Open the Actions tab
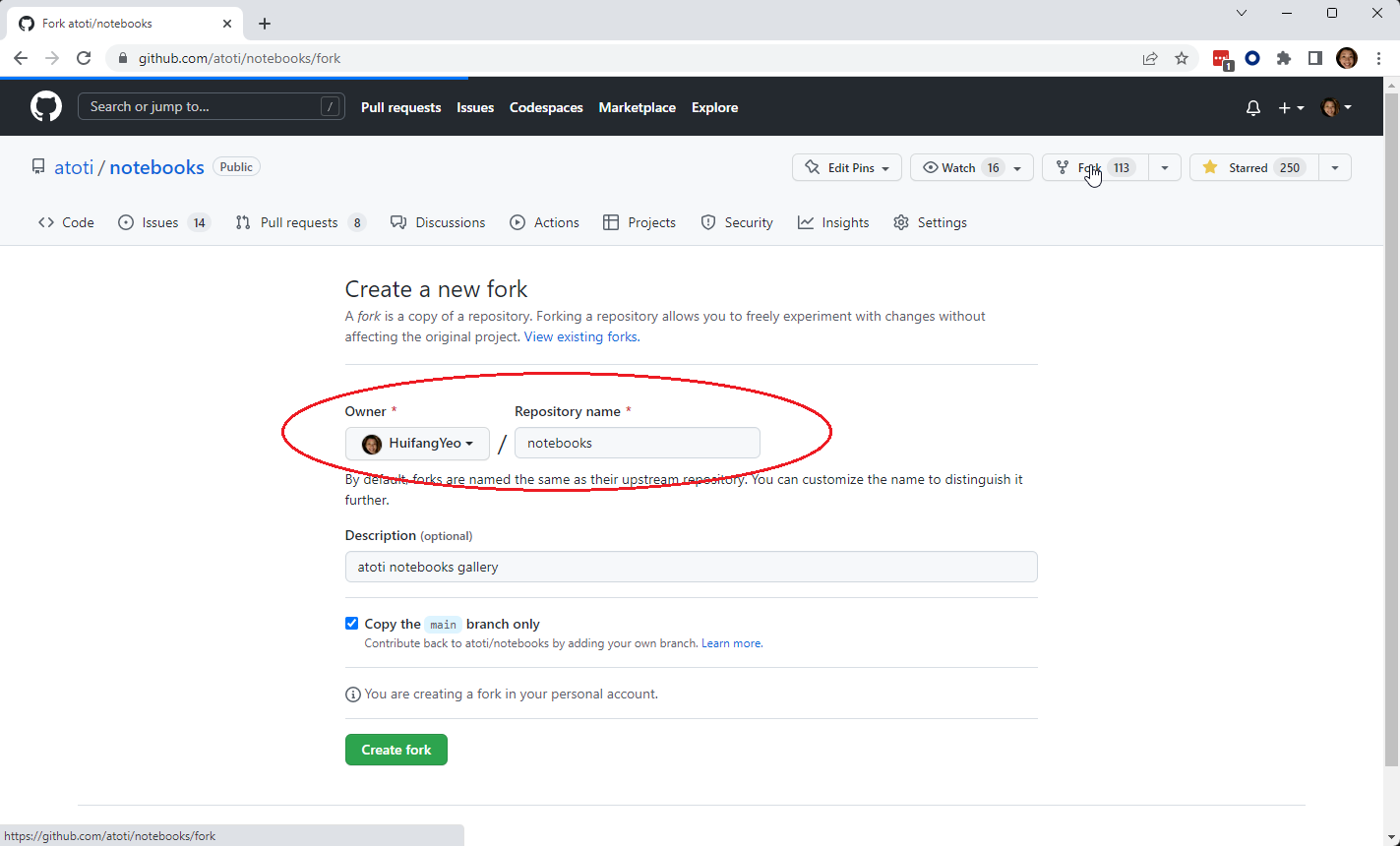The height and width of the screenshot is (846, 1400). tap(545, 222)
